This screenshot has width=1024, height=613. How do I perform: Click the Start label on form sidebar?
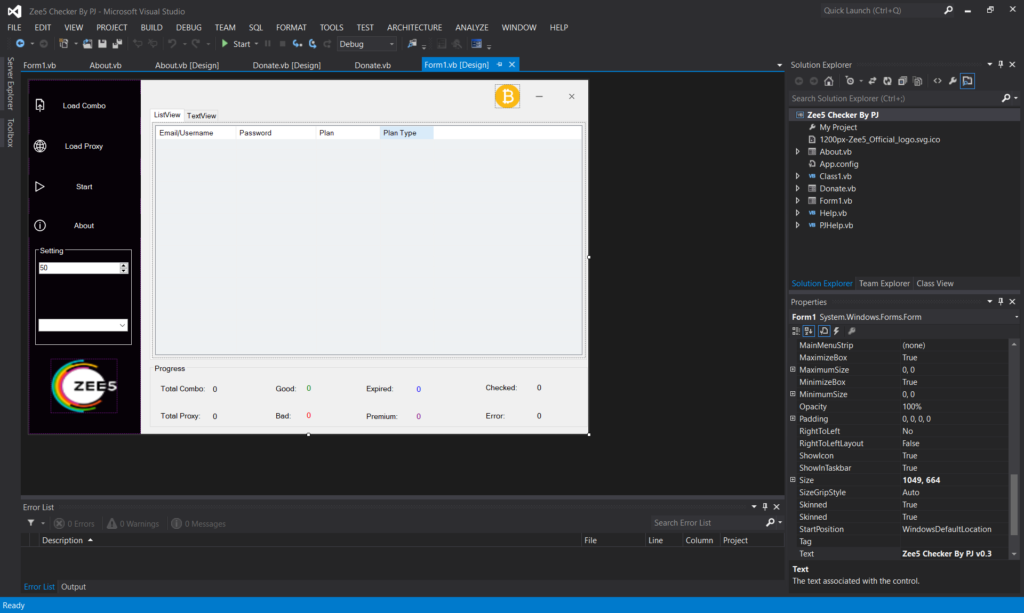(x=84, y=187)
